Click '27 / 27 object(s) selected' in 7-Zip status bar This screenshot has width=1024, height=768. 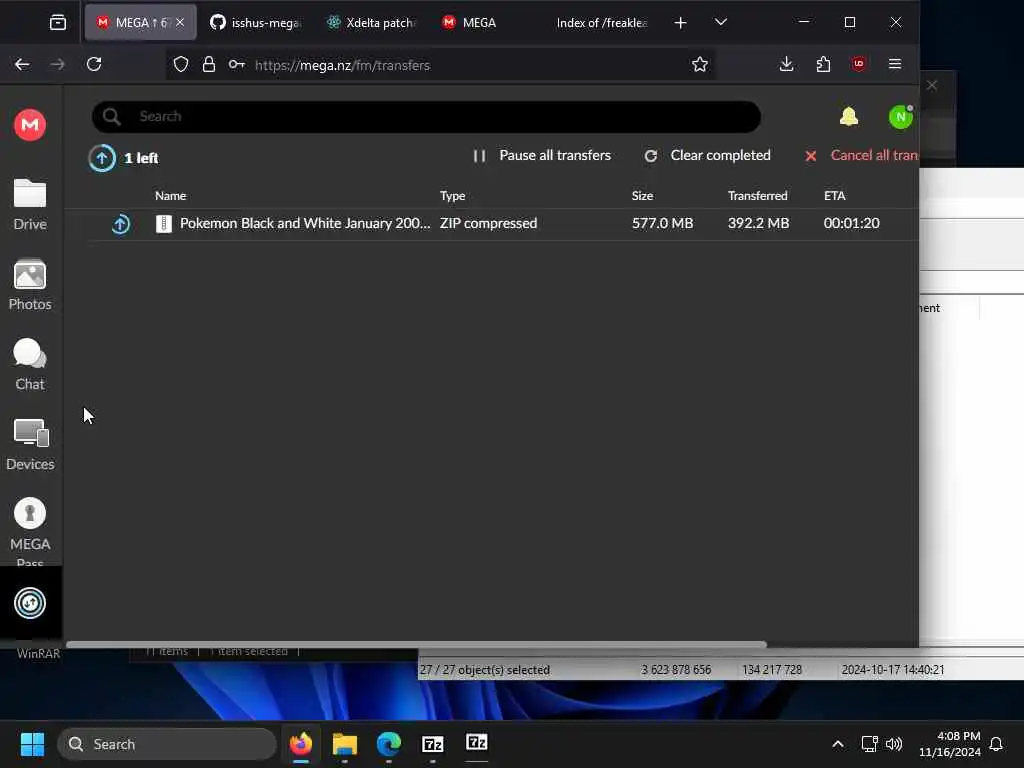pos(485,669)
